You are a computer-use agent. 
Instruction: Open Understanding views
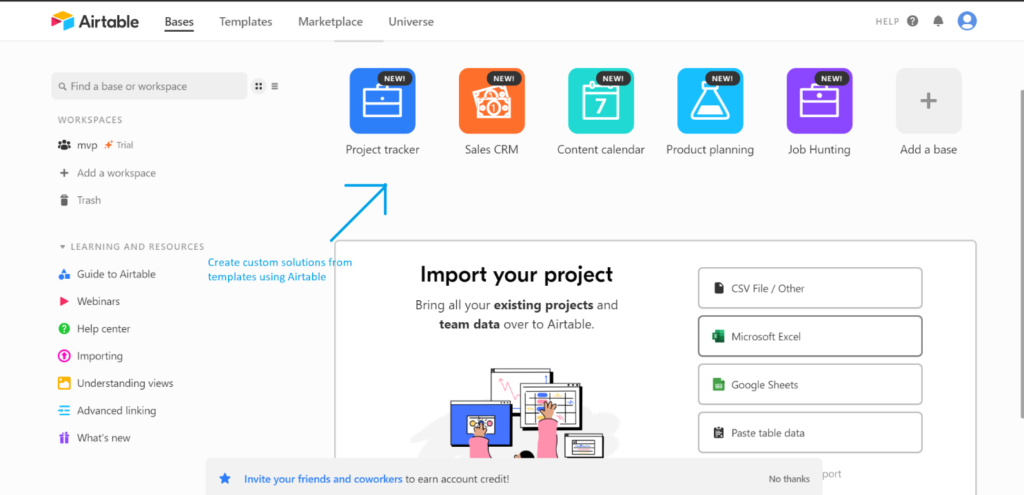coord(125,383)
